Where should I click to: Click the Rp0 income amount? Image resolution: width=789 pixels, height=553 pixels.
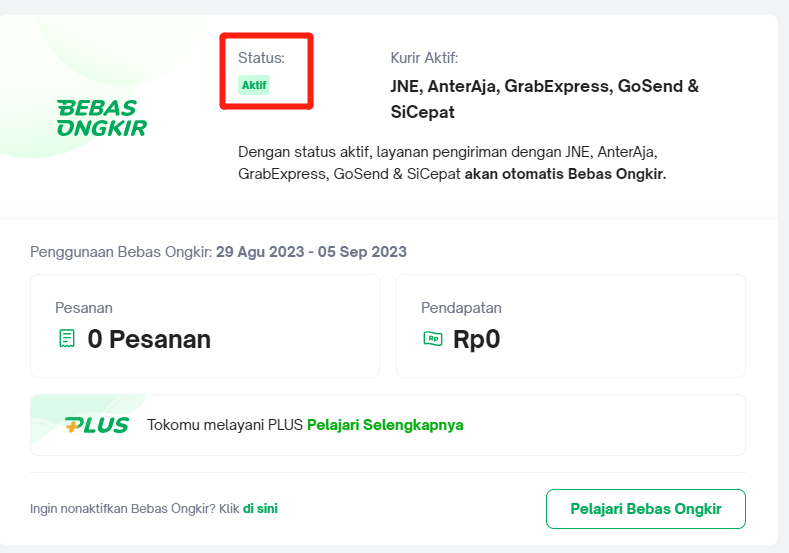(477, 339)
